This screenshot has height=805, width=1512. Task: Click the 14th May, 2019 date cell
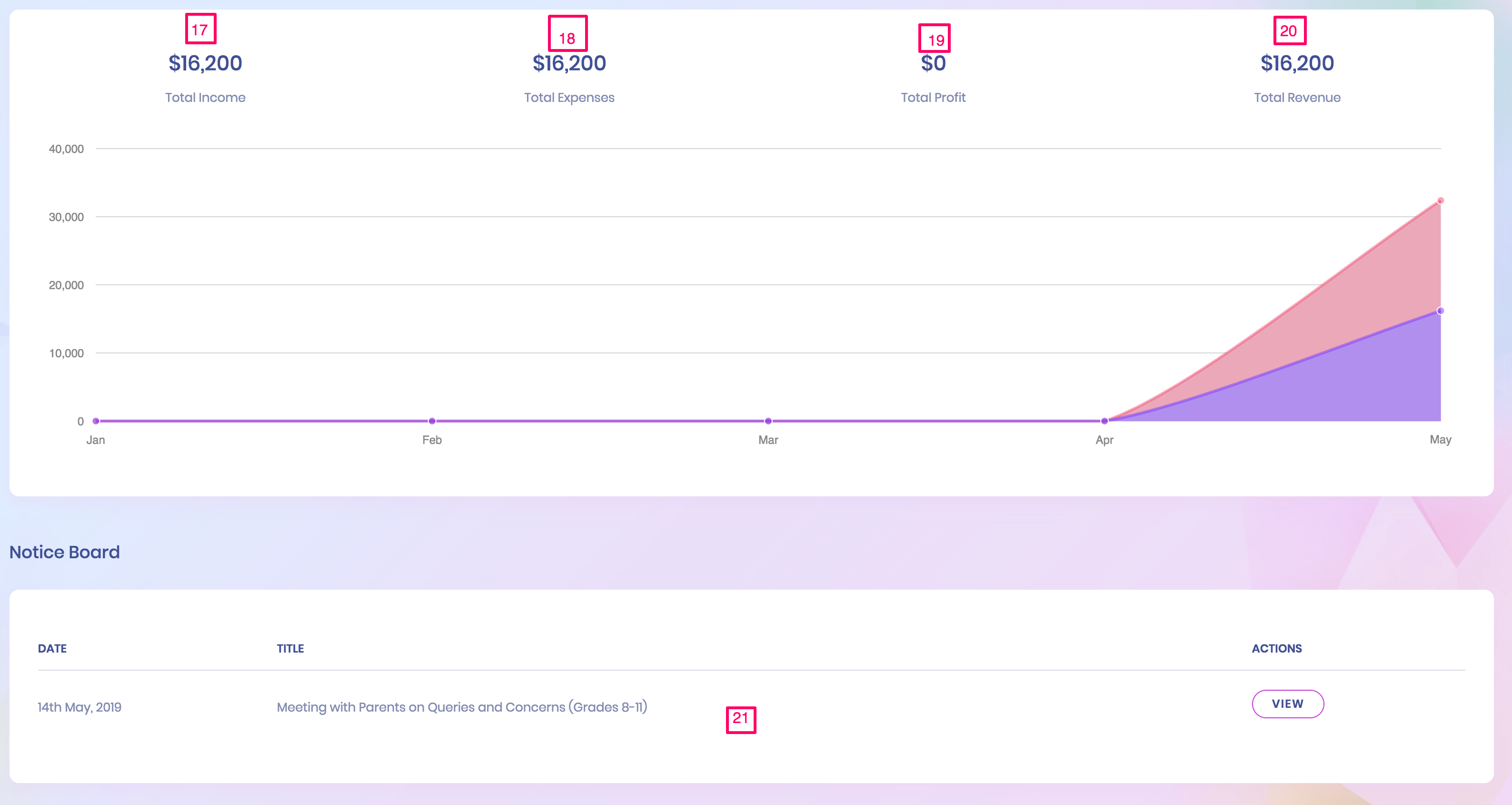tap(79, 707)
